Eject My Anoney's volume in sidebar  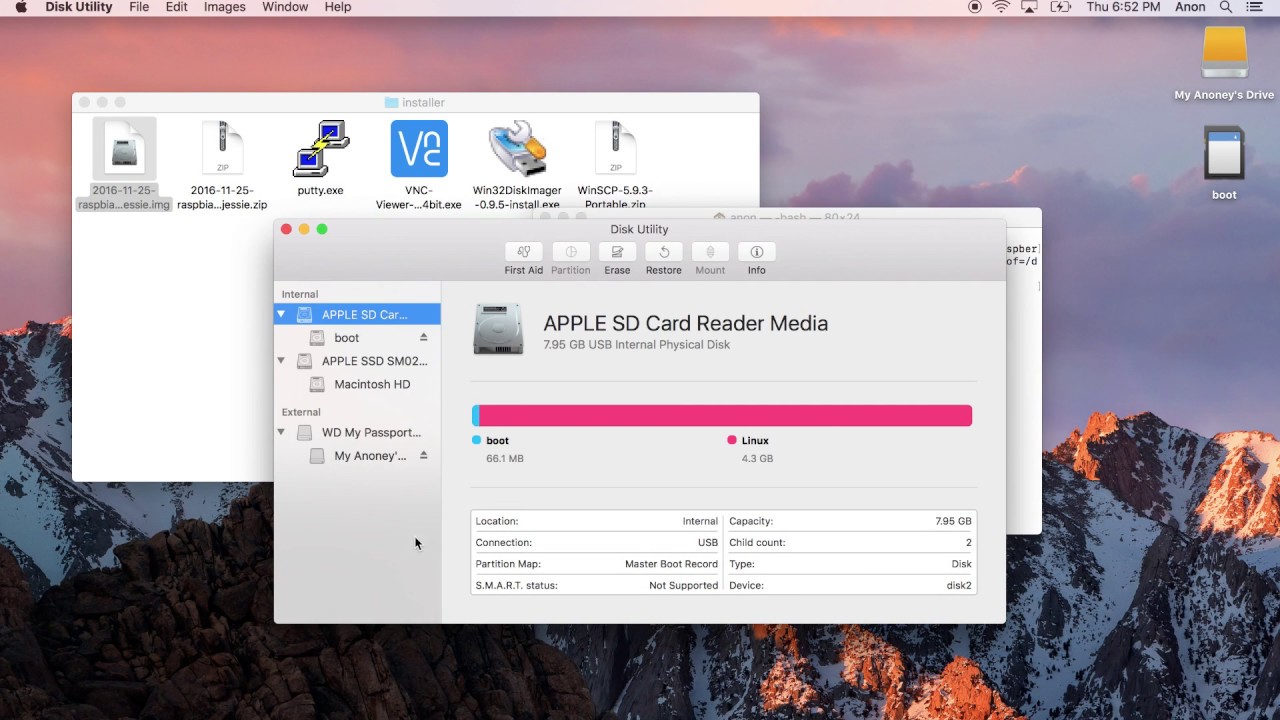coord(423,456)
